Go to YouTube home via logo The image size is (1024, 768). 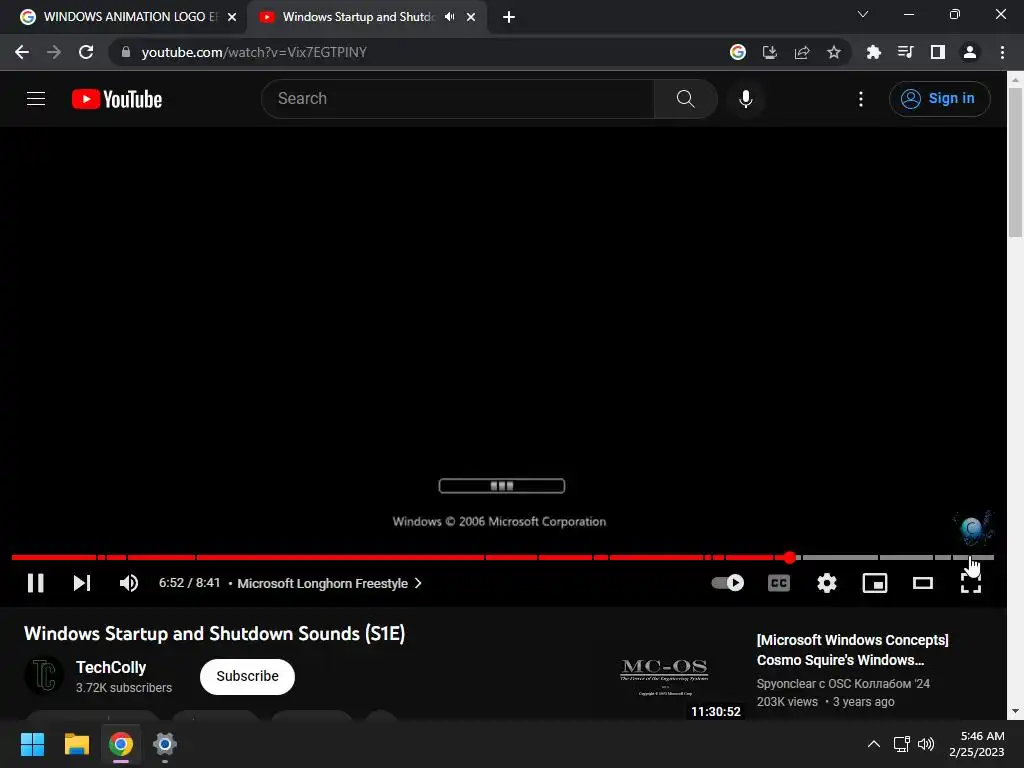(x=117, y=99)
